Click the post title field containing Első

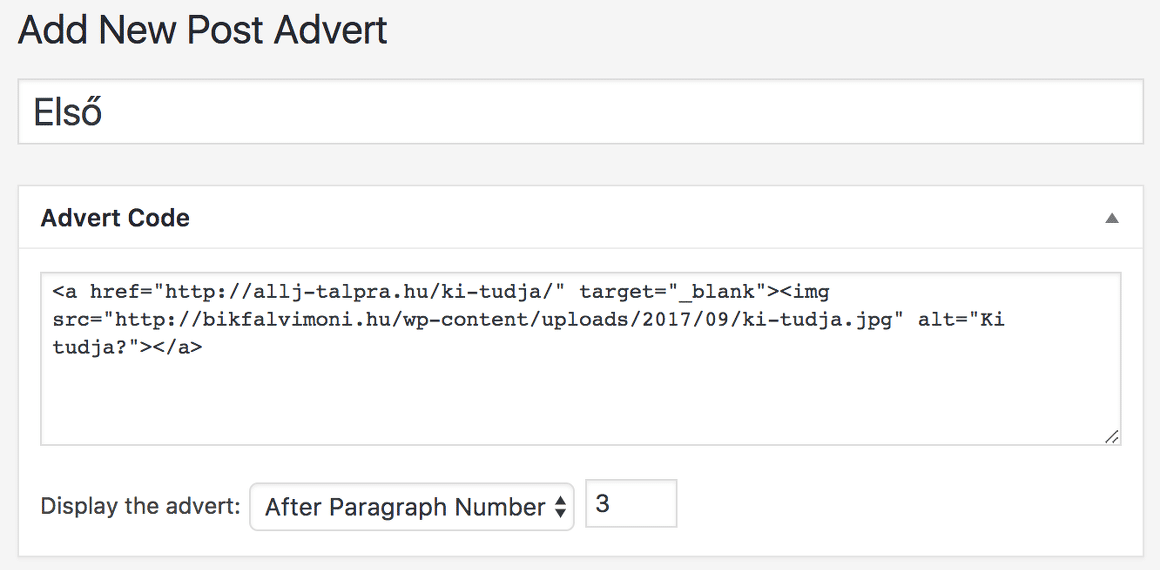coord(581,112)
